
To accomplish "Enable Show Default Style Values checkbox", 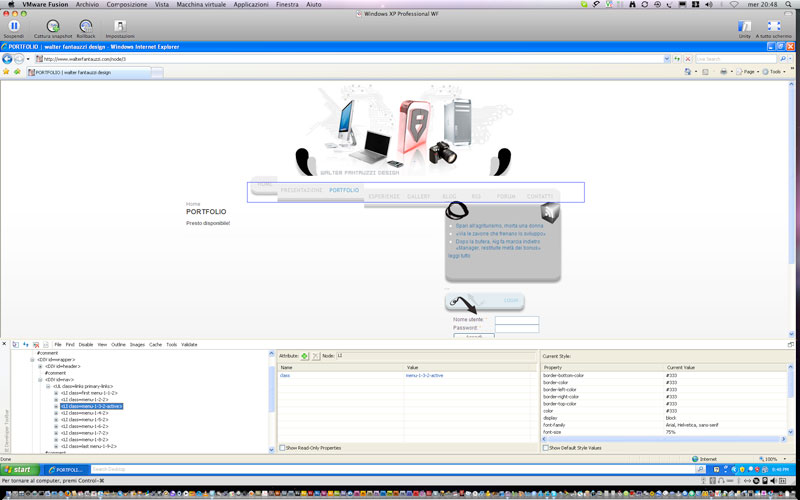I will coord(545,448).
